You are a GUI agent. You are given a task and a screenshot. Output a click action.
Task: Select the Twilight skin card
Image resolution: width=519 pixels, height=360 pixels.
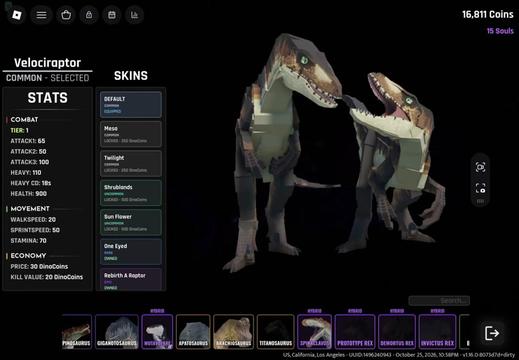(x=131, y=163)
